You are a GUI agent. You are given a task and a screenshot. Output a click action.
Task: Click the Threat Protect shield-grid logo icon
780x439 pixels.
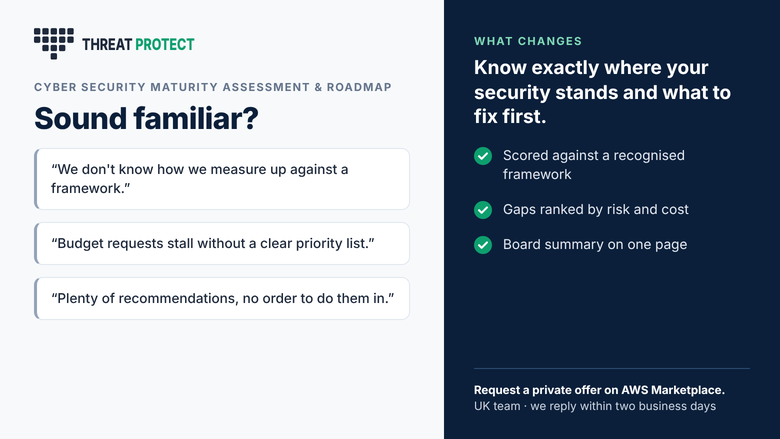pos(54,43)
